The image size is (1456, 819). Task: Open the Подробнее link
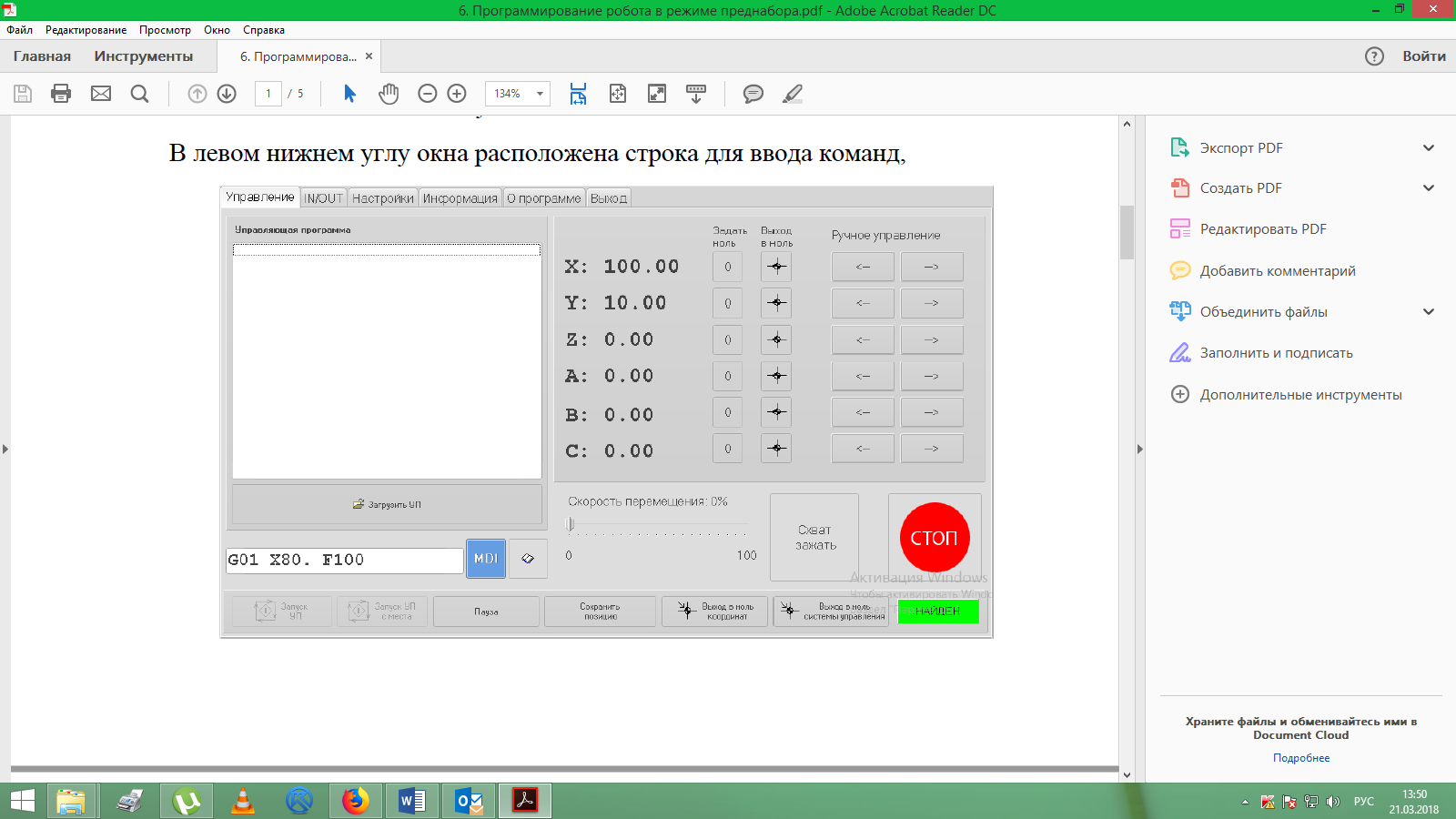coord(1301,758)
